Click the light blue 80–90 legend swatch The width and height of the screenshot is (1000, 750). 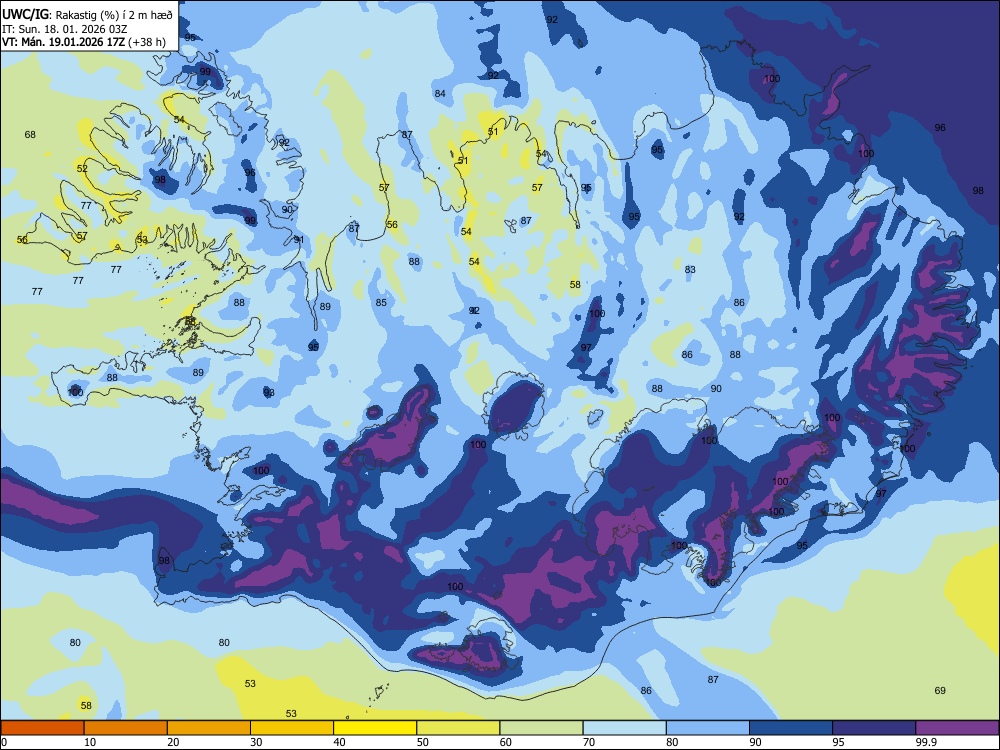coord(708,728)
